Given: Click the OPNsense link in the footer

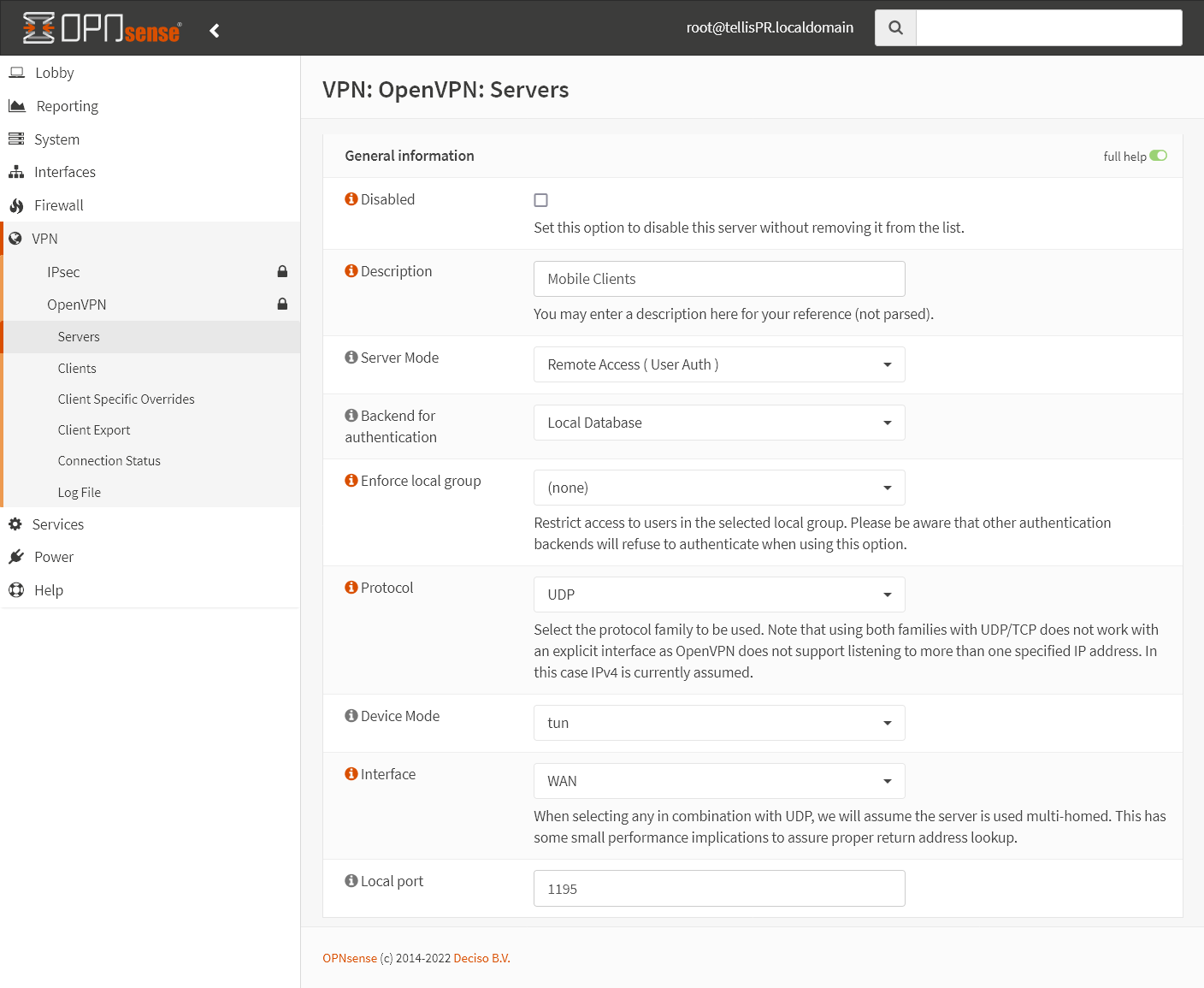Looking at the screenshot, I should (350, 958).
